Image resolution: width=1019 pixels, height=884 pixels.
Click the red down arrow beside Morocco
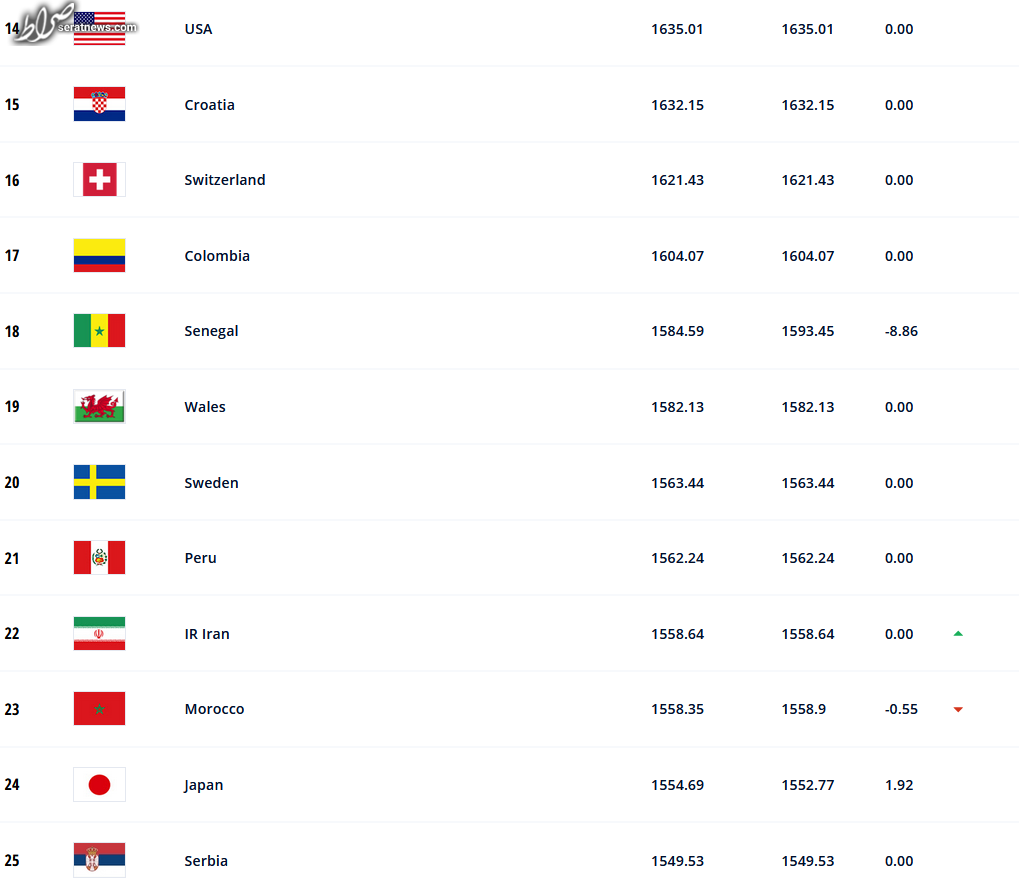(958, 709)
